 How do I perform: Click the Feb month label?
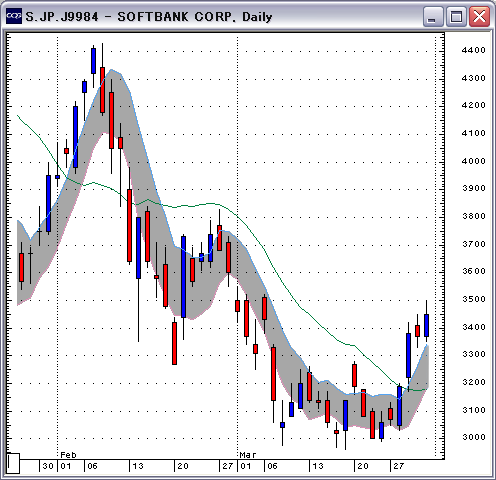point(68,455)
